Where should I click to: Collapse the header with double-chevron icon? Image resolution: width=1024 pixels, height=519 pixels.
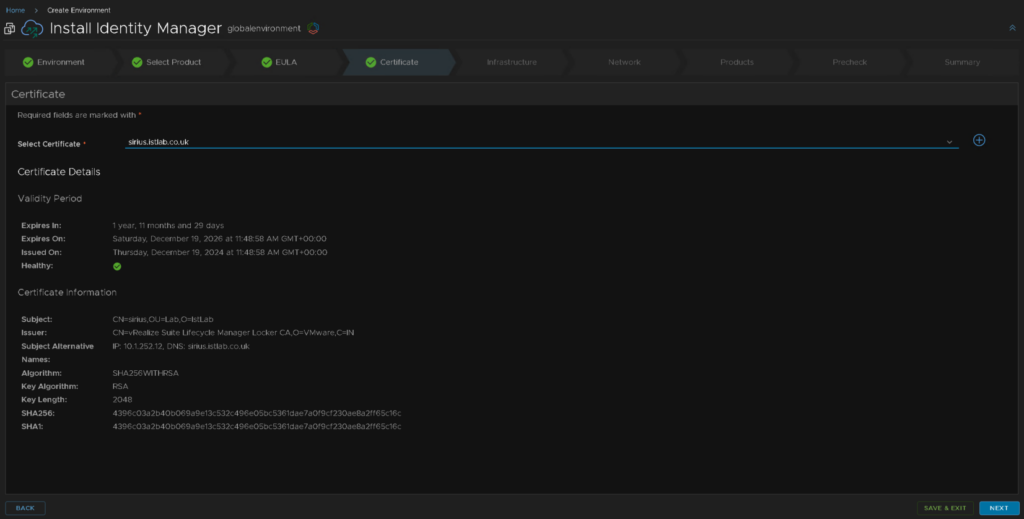click(x=1012, y=28)
